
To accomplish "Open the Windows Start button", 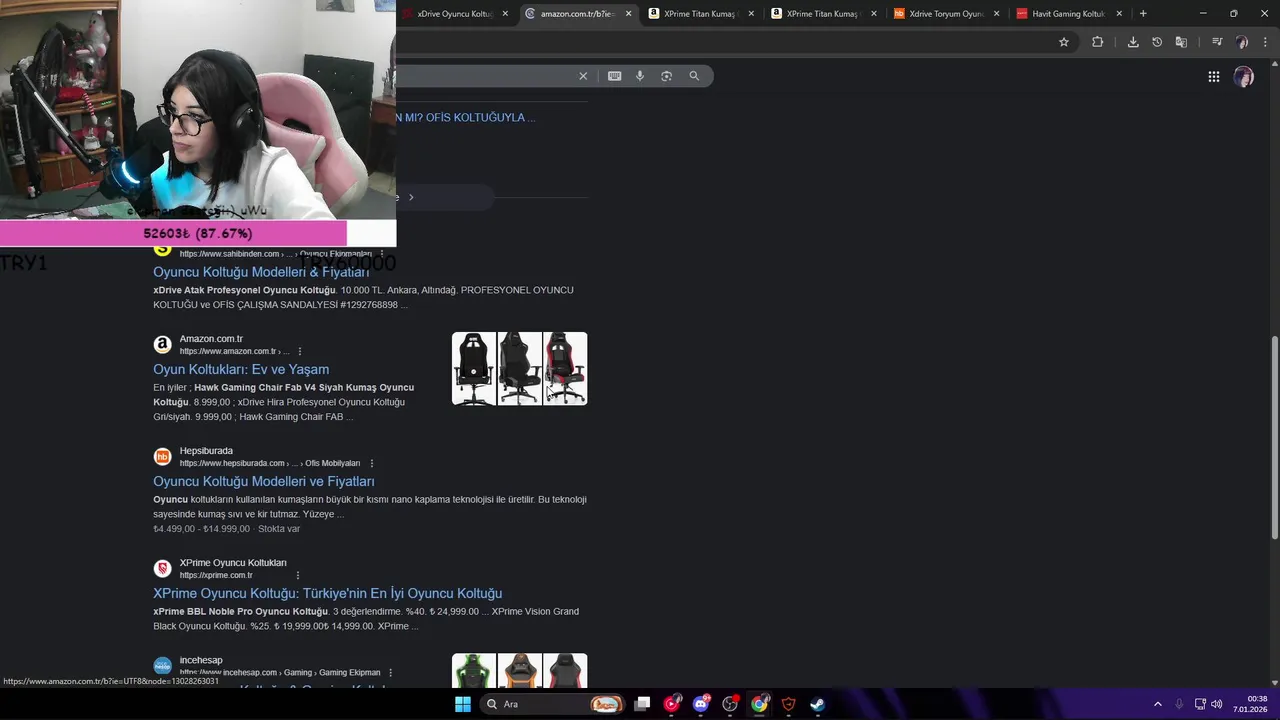I will click(463, 704).
